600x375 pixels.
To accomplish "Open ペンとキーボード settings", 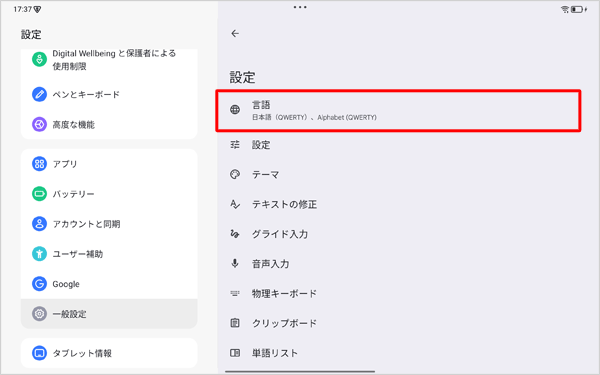I will tap(109, 94).
